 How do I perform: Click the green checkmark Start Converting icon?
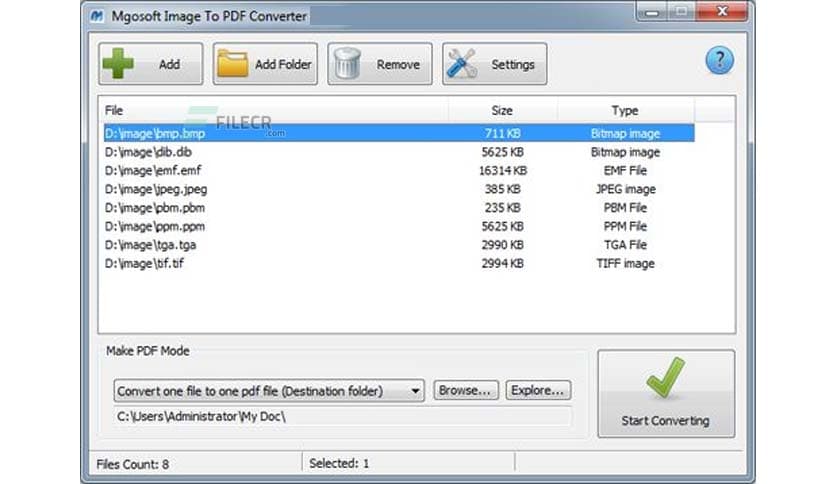(x=665, y=377)
